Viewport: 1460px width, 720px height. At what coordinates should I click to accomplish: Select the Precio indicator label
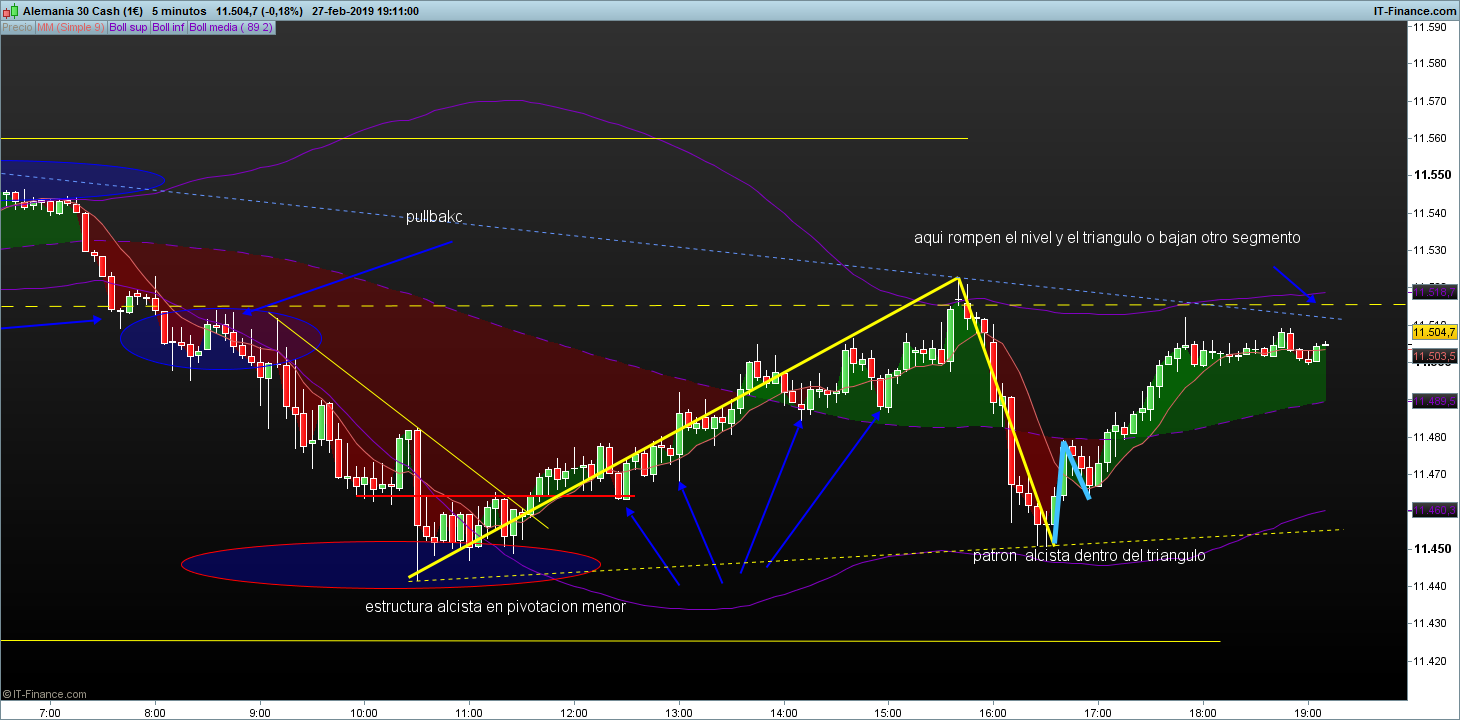pyautogui.click(x=17, y=27)
